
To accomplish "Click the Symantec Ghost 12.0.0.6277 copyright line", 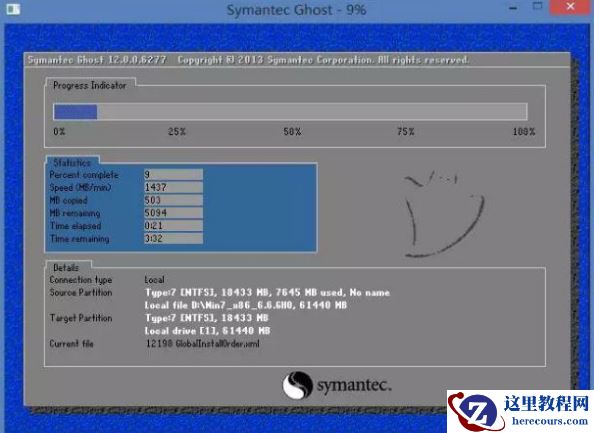I will 249,60.
